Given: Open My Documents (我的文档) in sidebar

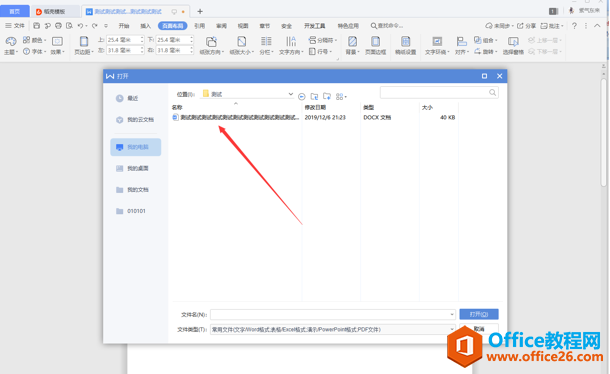Looking at the screenshot, I should (132, 190).
